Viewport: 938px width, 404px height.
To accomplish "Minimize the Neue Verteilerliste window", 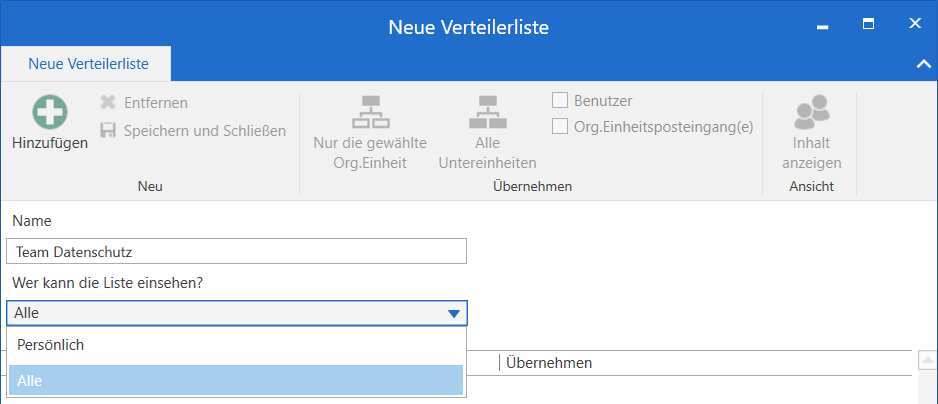I will coord(824,23).
